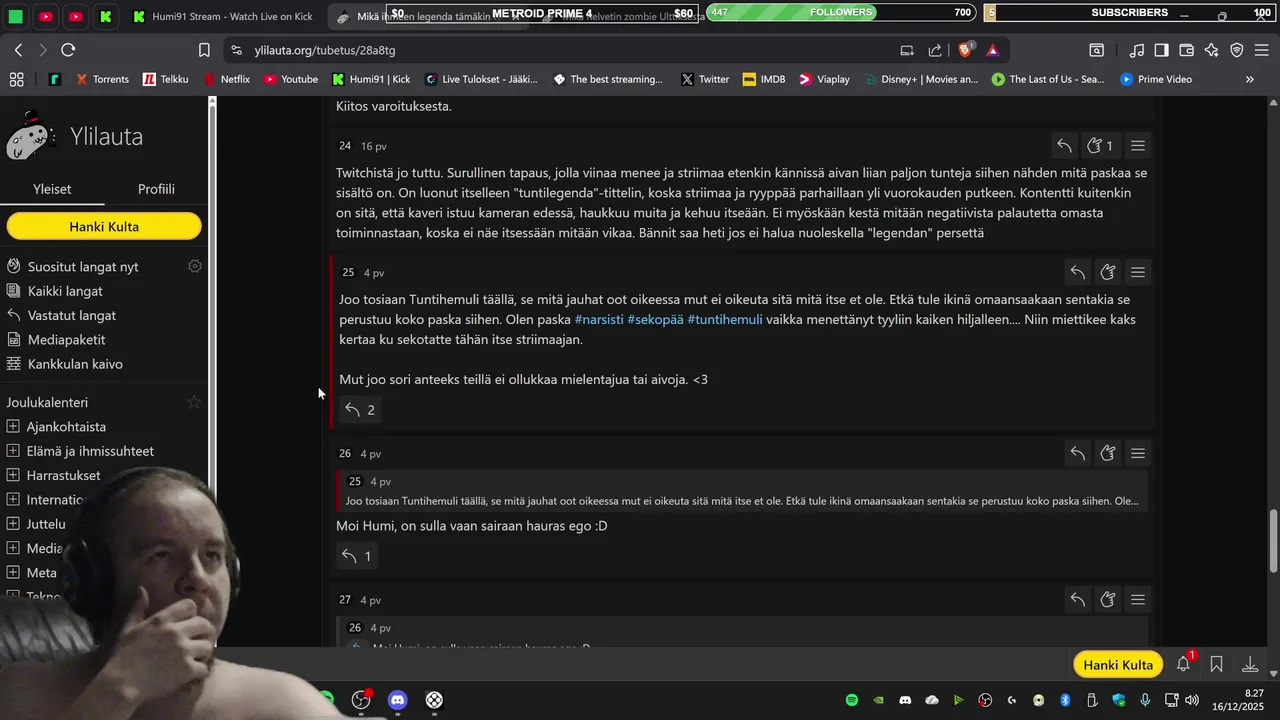This screenshot has width=1280, height=720.
Task: Open the Brave Wallet icon
Action: click(x=1187, y=50)
